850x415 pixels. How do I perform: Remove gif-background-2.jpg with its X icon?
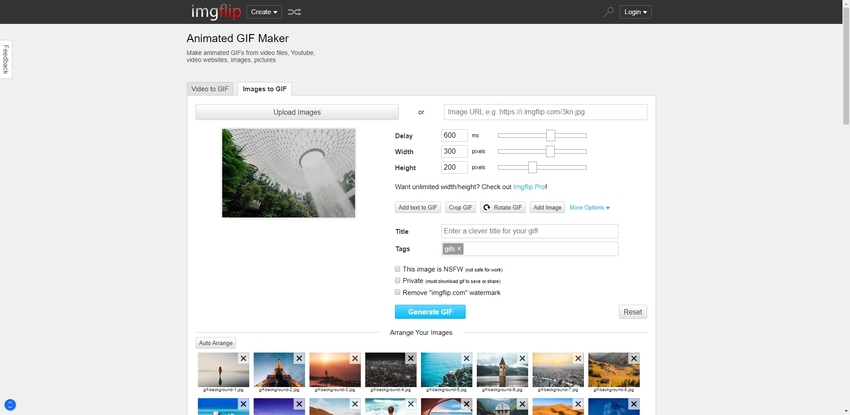299,358
